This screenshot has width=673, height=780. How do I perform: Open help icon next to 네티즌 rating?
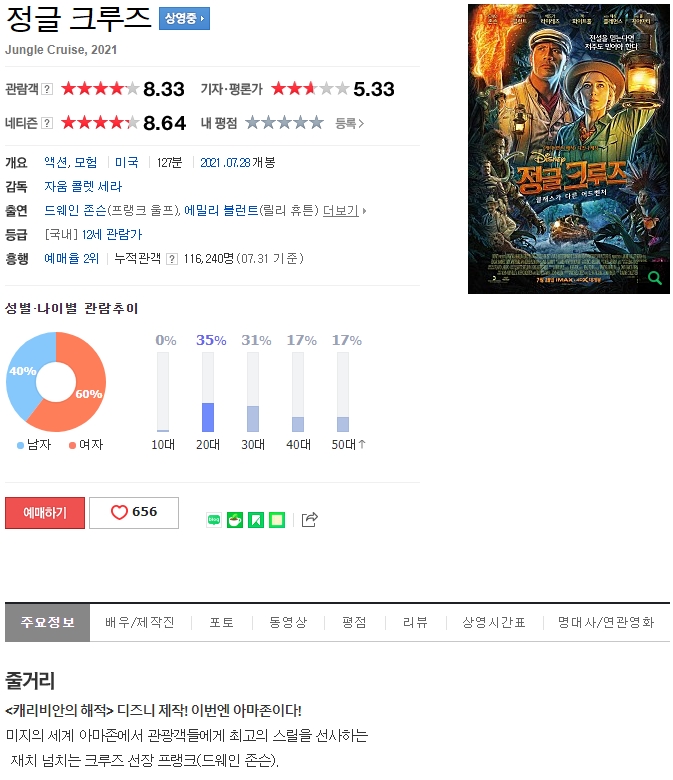point(47,123)
